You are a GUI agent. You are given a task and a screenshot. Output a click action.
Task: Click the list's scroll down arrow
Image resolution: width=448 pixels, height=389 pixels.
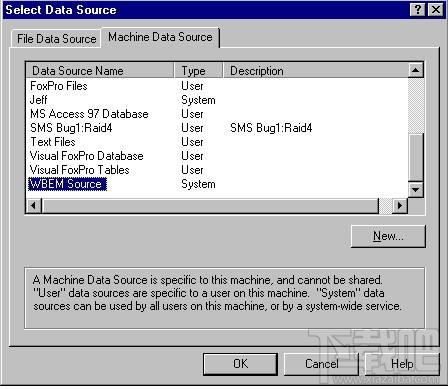point(416,190)
